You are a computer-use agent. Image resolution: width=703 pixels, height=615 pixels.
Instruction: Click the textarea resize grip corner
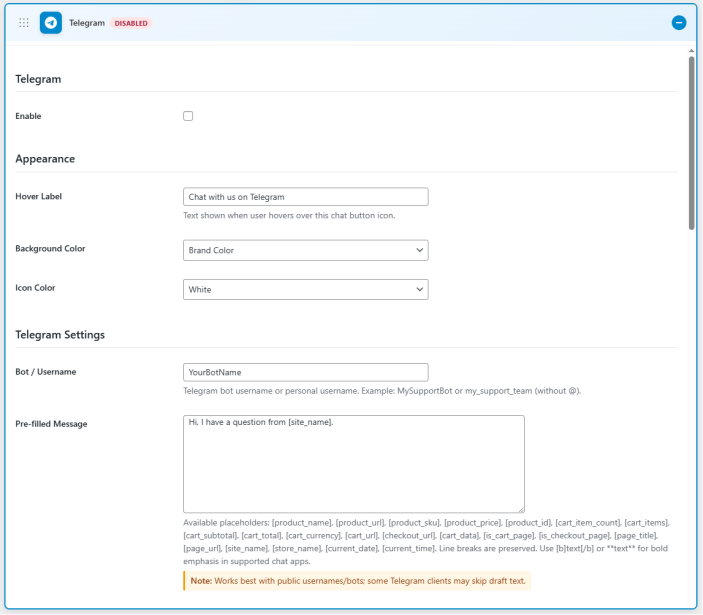(x=521, y=510)
